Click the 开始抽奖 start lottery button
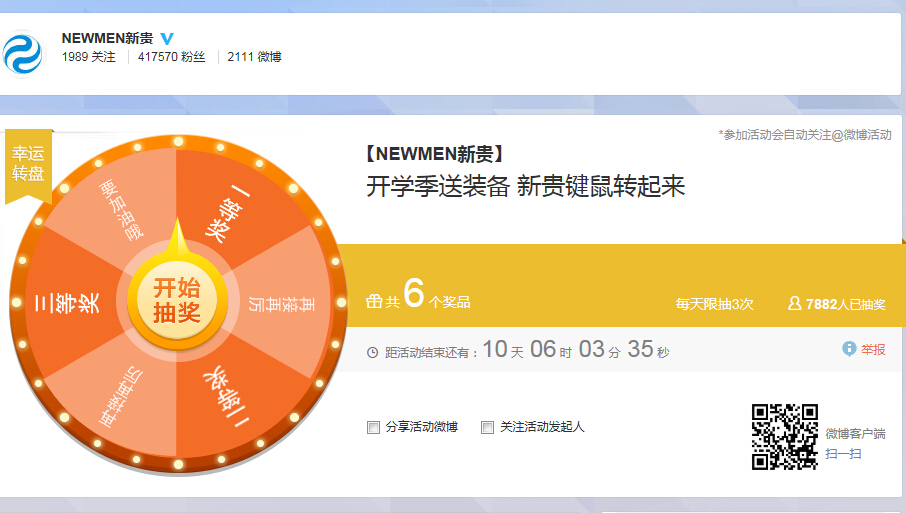The width and height of the screenshot is (906, 513). [x=177, y=300]
